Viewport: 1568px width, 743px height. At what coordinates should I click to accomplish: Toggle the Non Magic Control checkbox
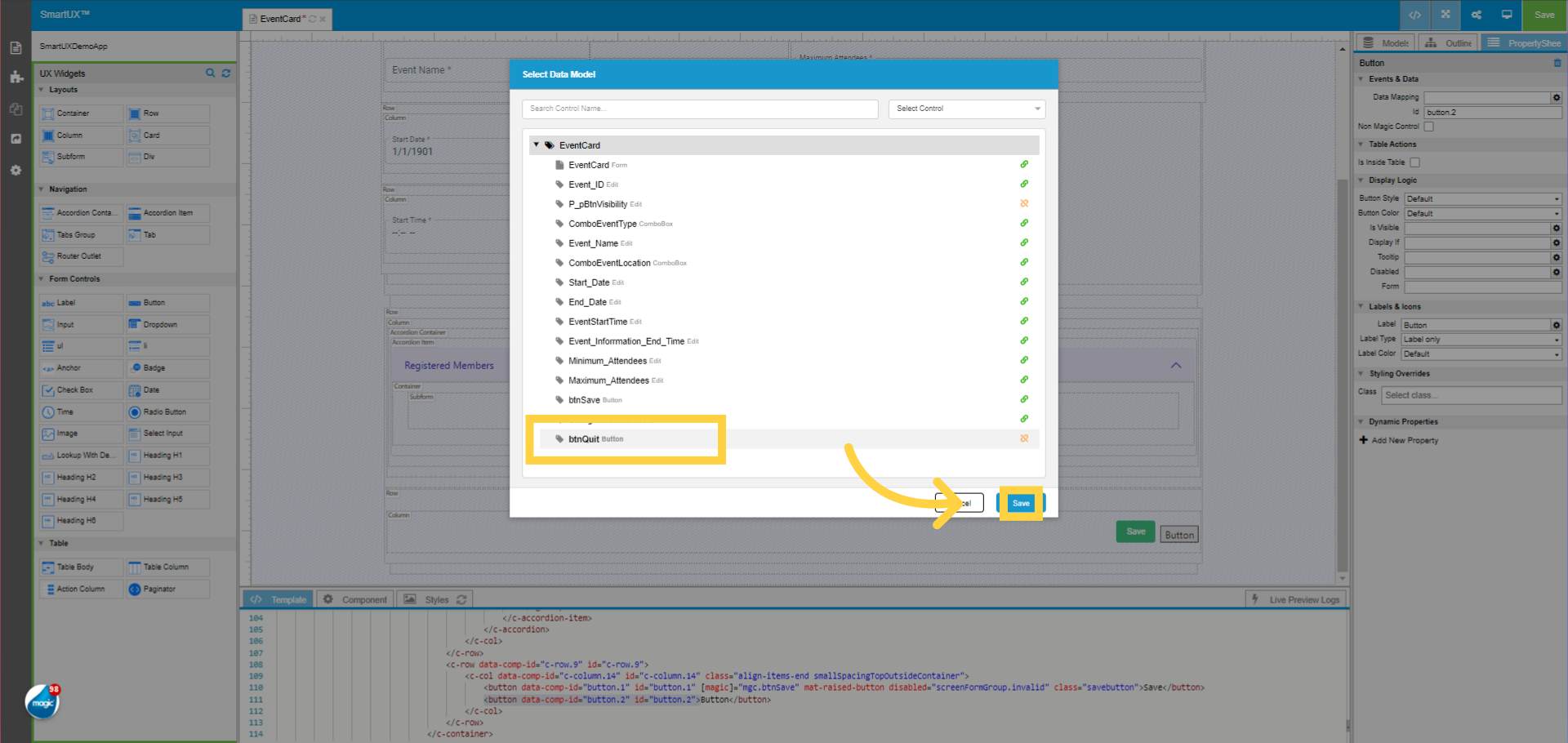[1428, 127]
